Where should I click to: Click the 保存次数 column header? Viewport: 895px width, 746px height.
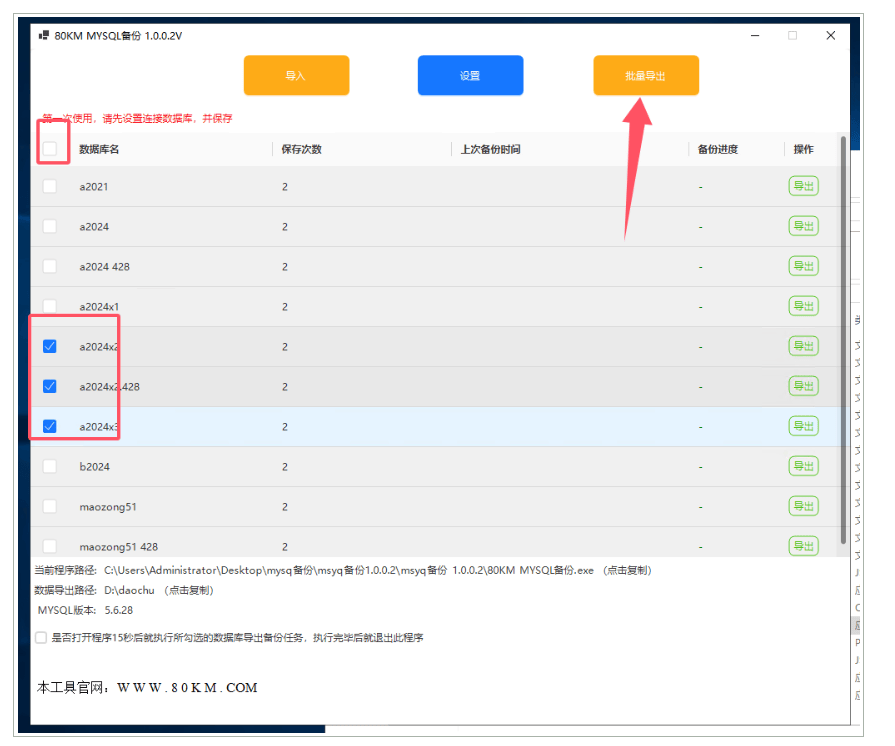click(x=301, y=150)
